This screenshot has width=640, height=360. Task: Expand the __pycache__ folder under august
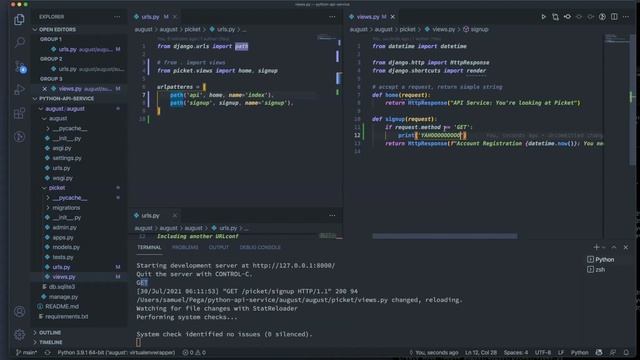67,129
